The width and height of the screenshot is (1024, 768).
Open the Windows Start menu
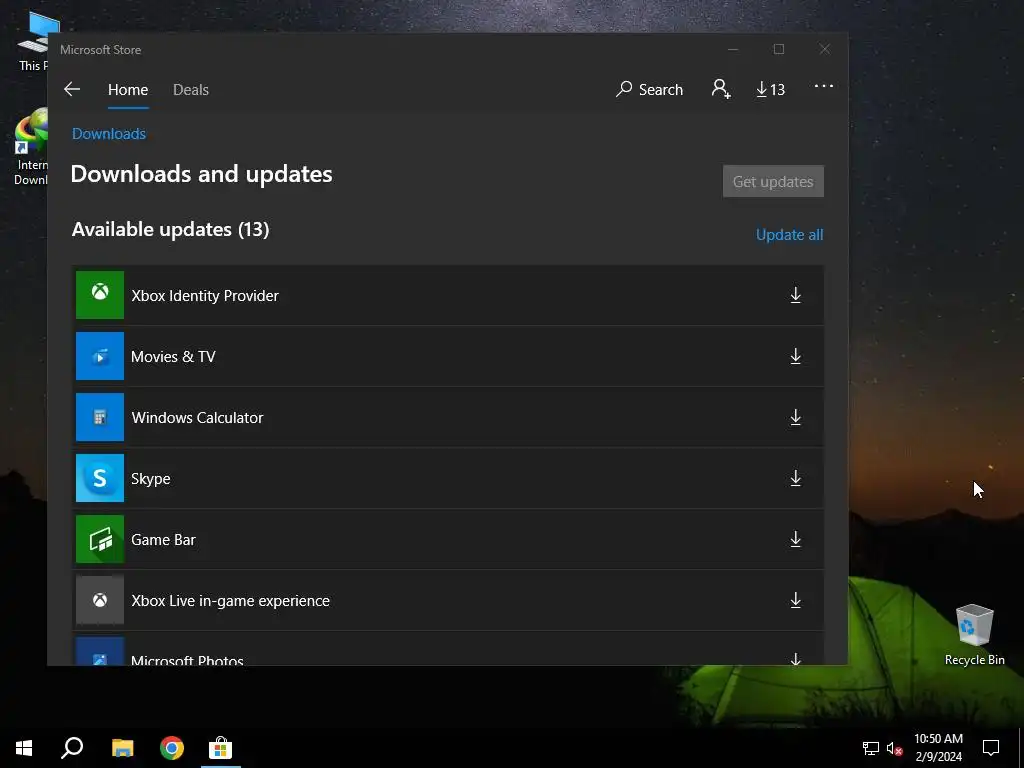tap(24, 748)
